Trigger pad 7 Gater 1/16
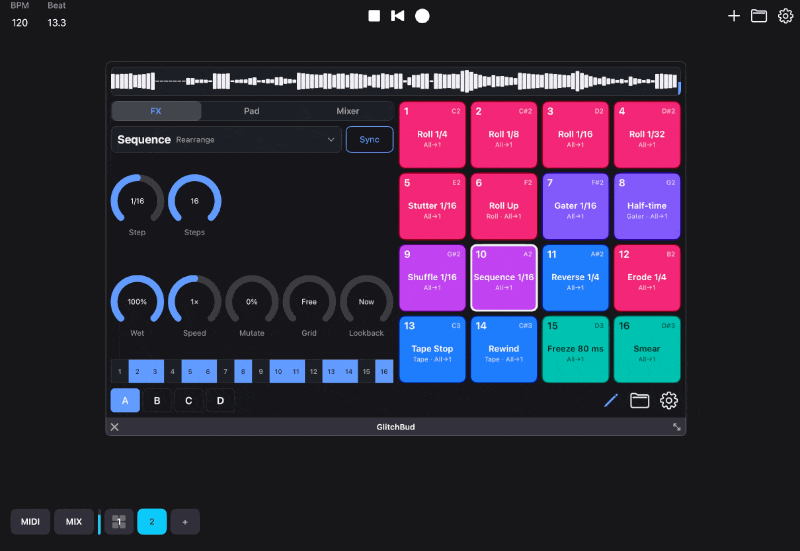The width and height of the screenshot is (800, 551). (x=576, y=206)
